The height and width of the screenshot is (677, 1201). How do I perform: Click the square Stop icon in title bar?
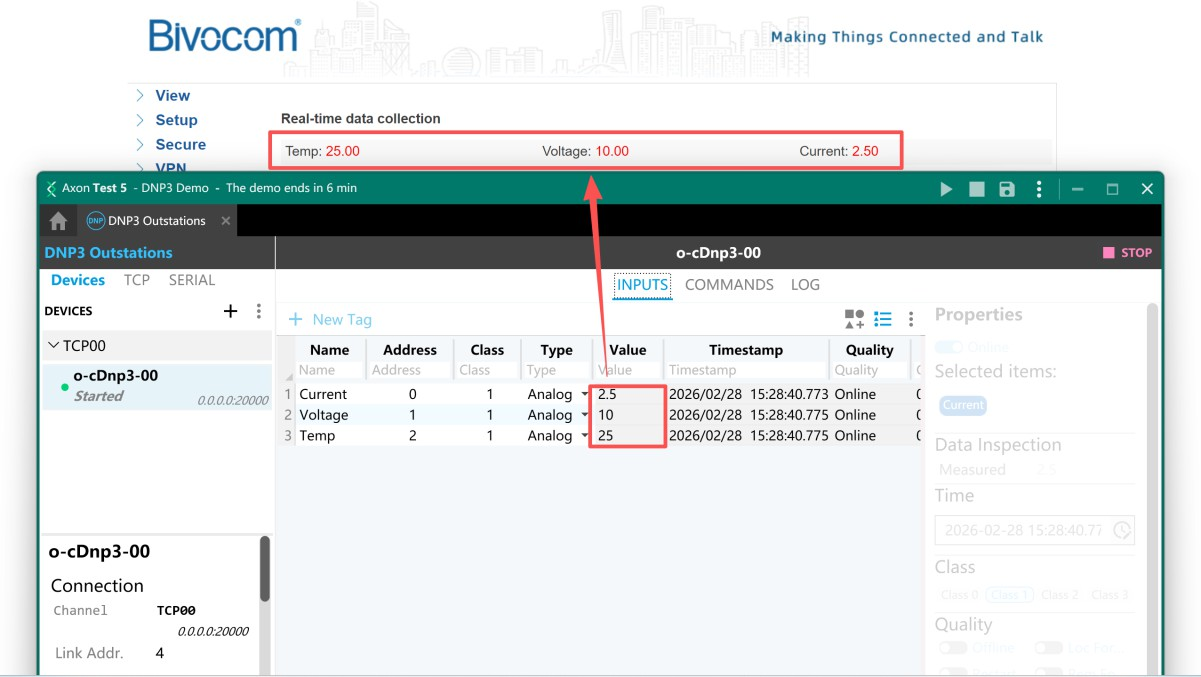[977, 189]
